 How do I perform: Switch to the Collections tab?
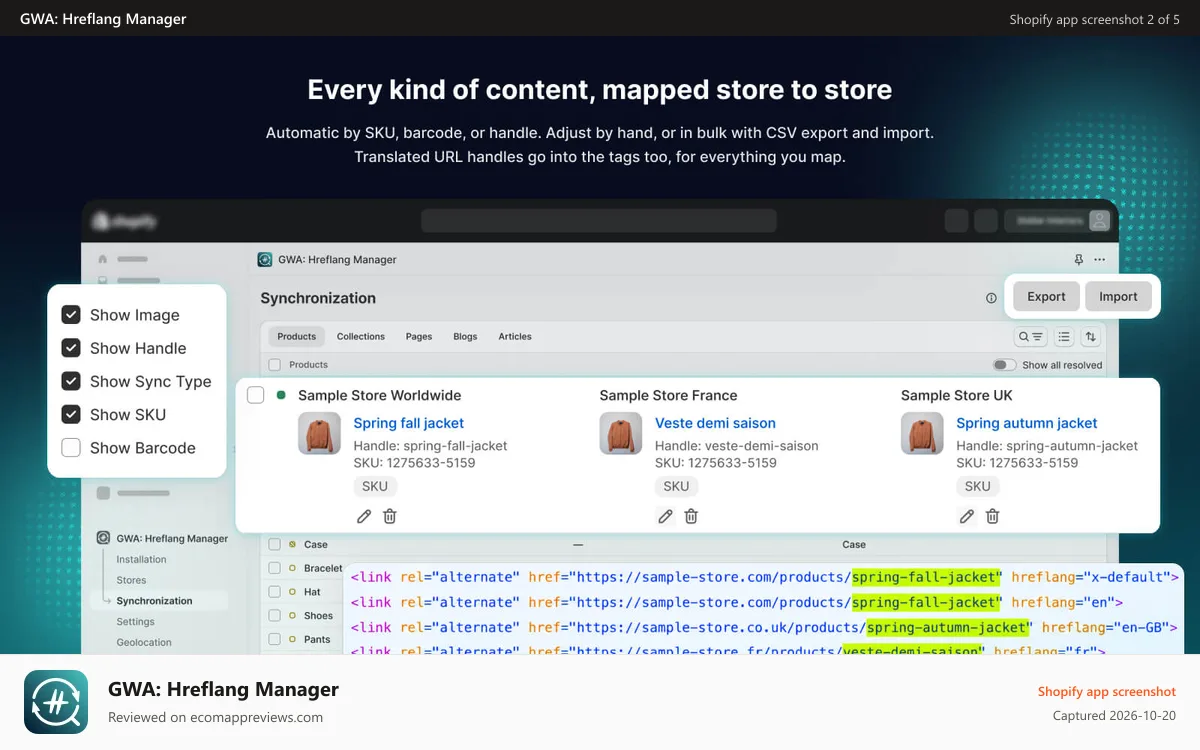(x=361, y=337)
